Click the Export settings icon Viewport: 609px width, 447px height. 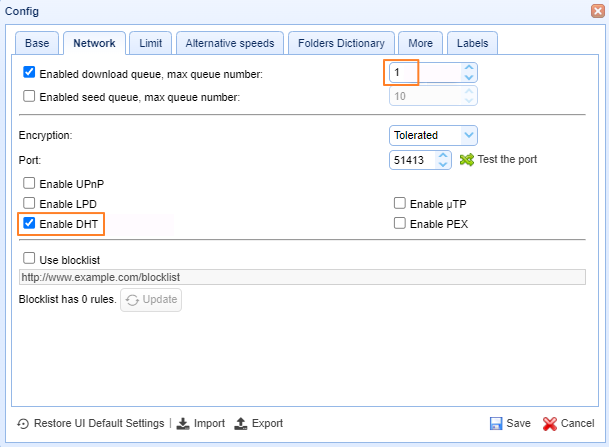click(x=241, y=423)
